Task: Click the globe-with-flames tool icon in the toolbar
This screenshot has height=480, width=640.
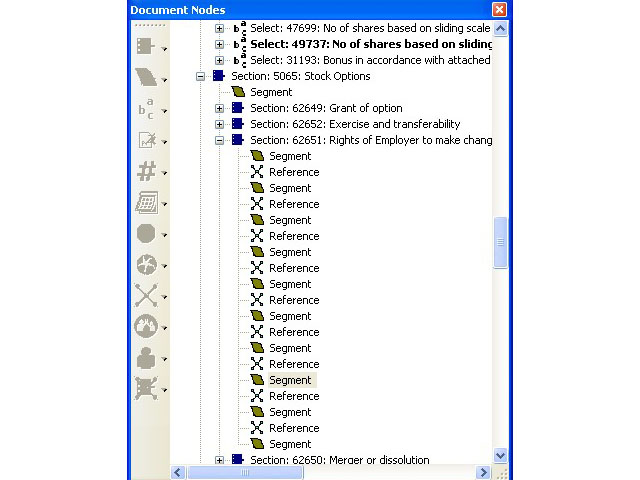Action: click(x=146, y=327)
